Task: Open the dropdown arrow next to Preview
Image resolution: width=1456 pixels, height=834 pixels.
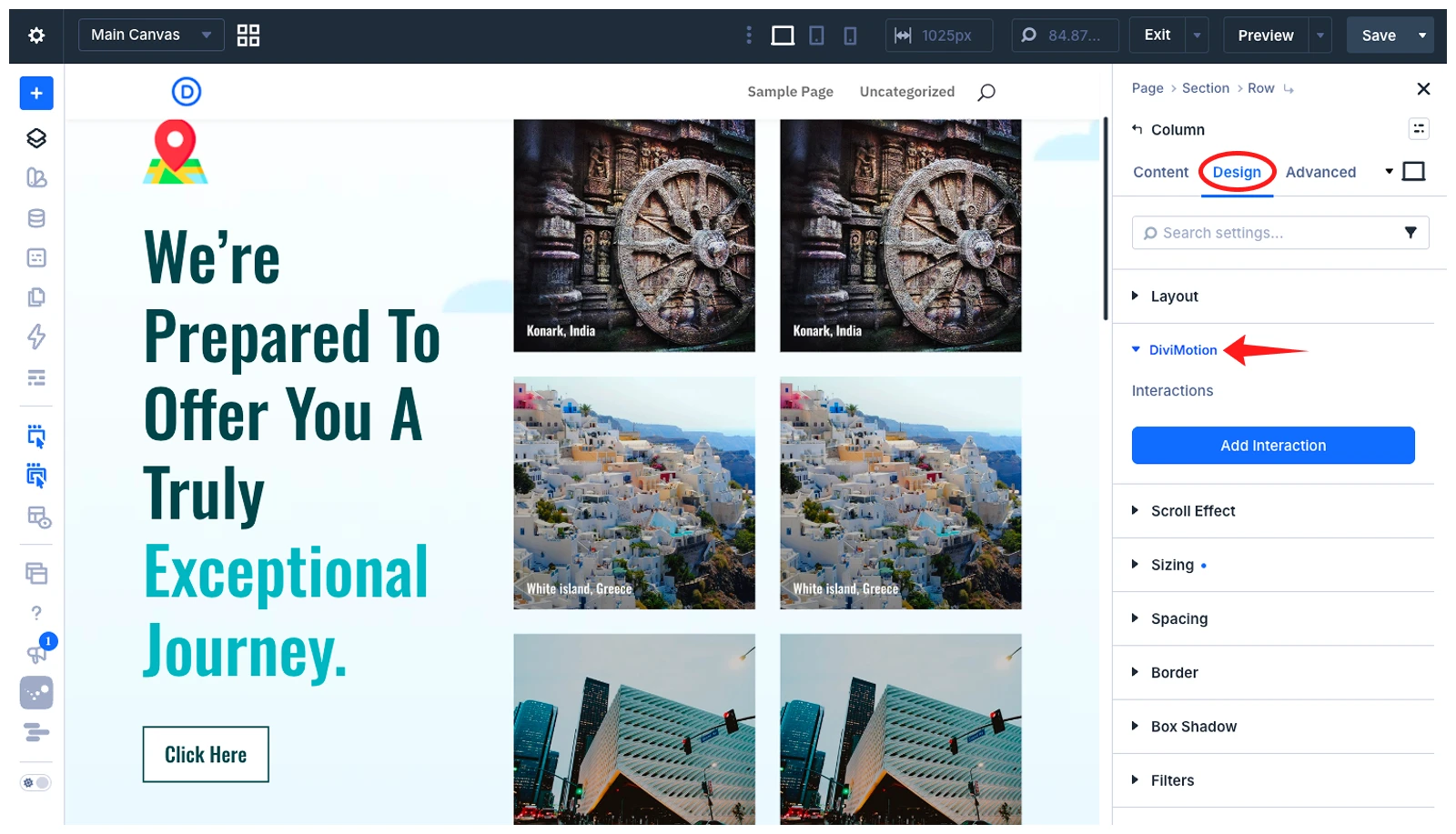Action: pos(1320,35)
